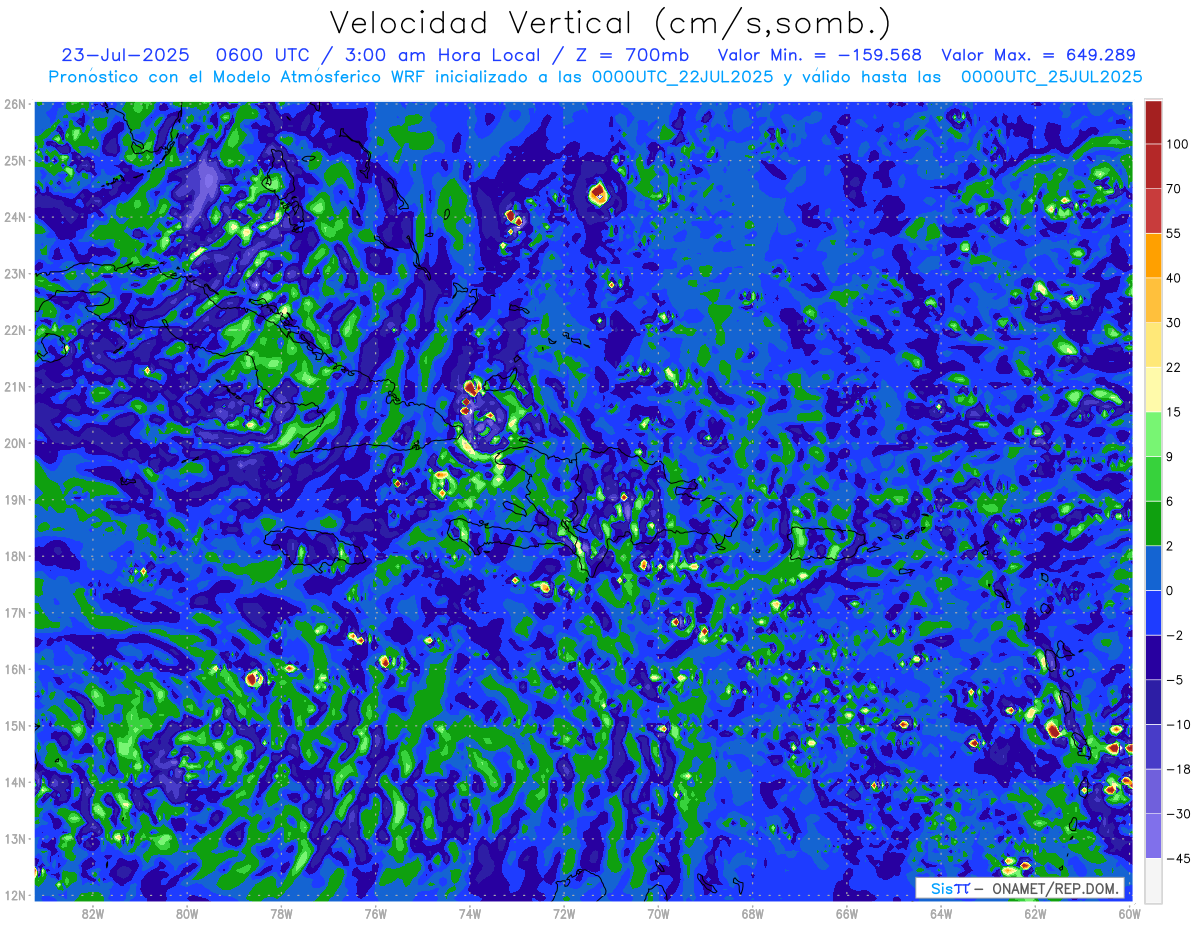Click the '26N' latitude axis label
Screen dimensions: 1200x927
click(14, 104)
